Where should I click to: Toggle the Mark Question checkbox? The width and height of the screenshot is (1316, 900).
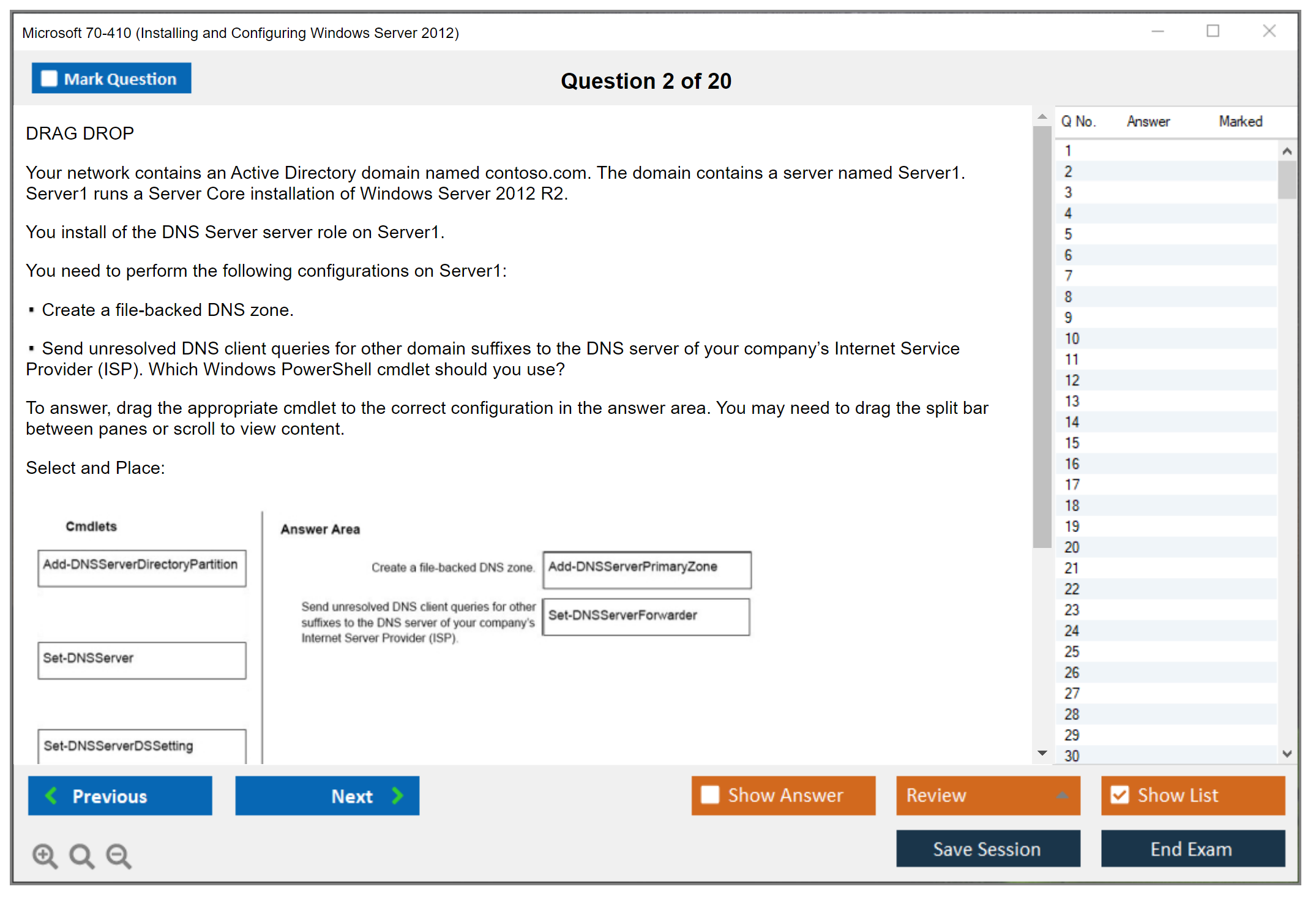click(49, 78)
